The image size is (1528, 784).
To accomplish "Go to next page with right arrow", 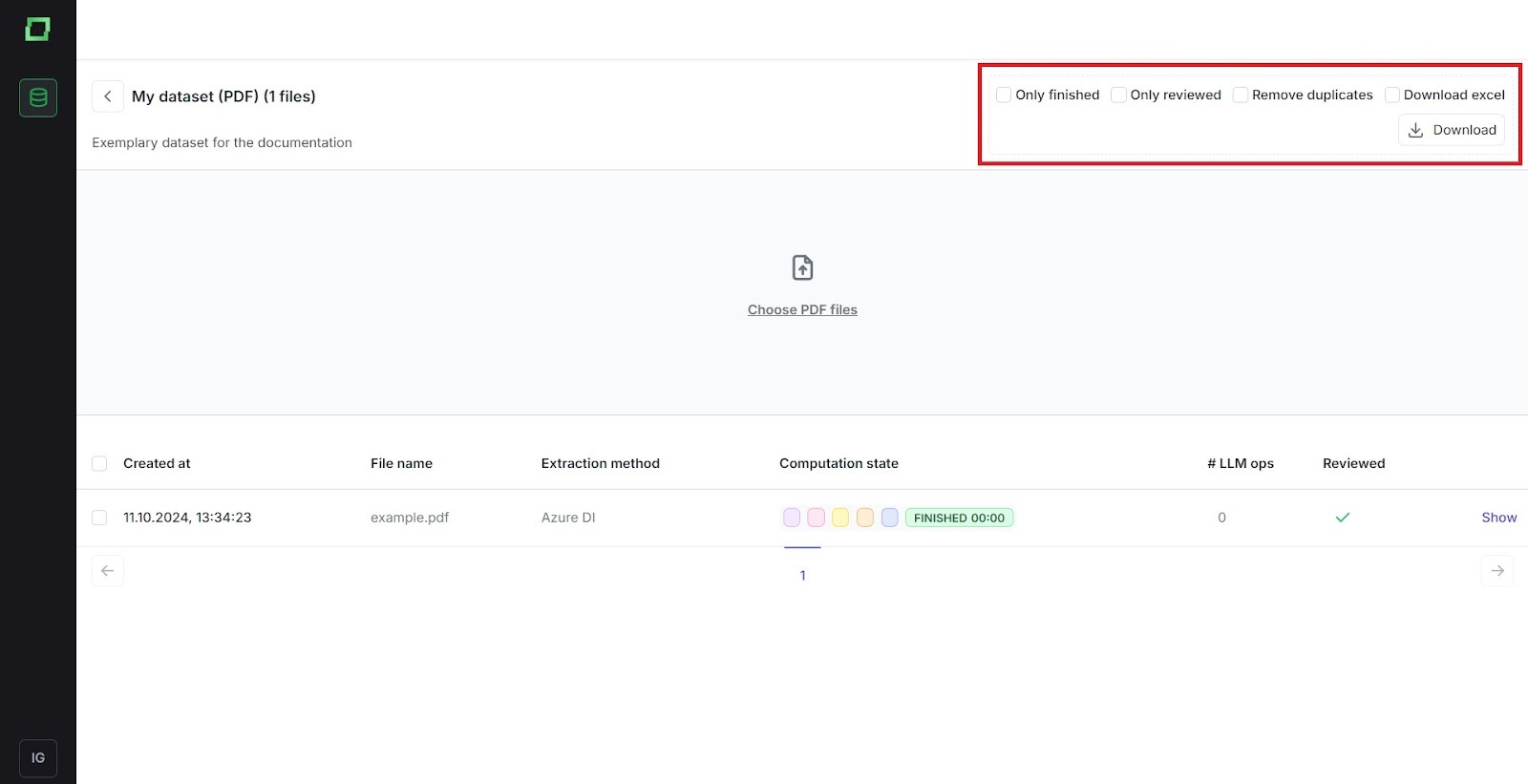I will 1497,571.
